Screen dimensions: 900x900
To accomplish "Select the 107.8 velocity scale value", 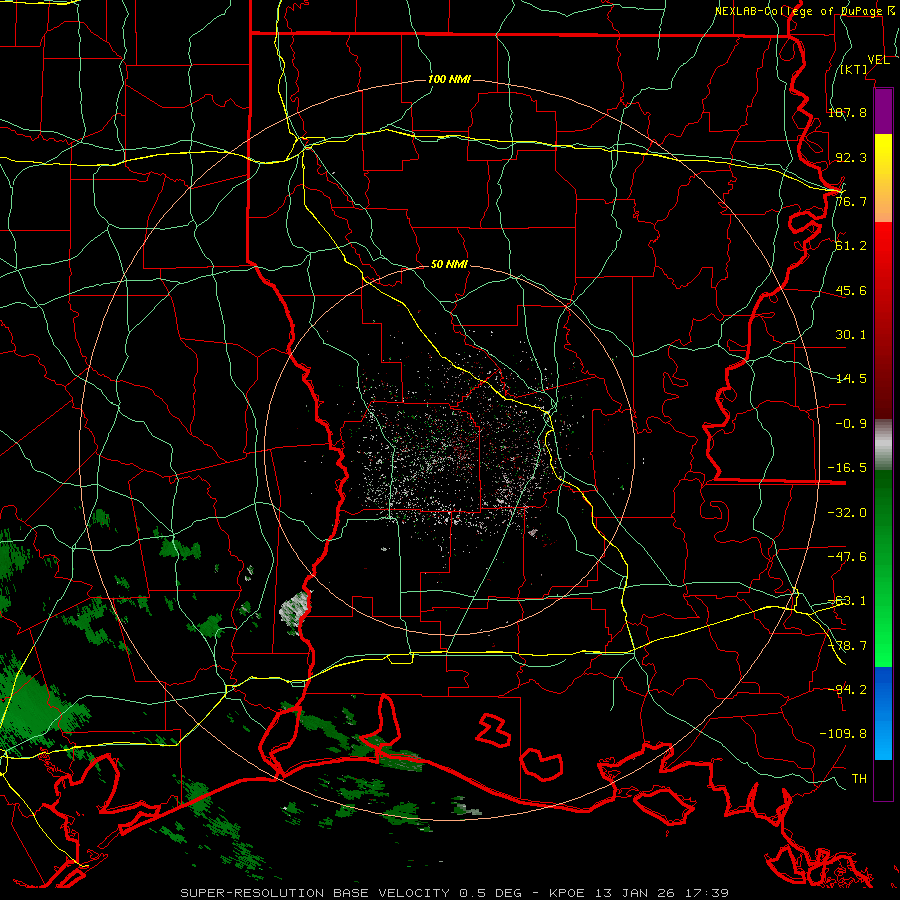I will click(x=847, y=112).
